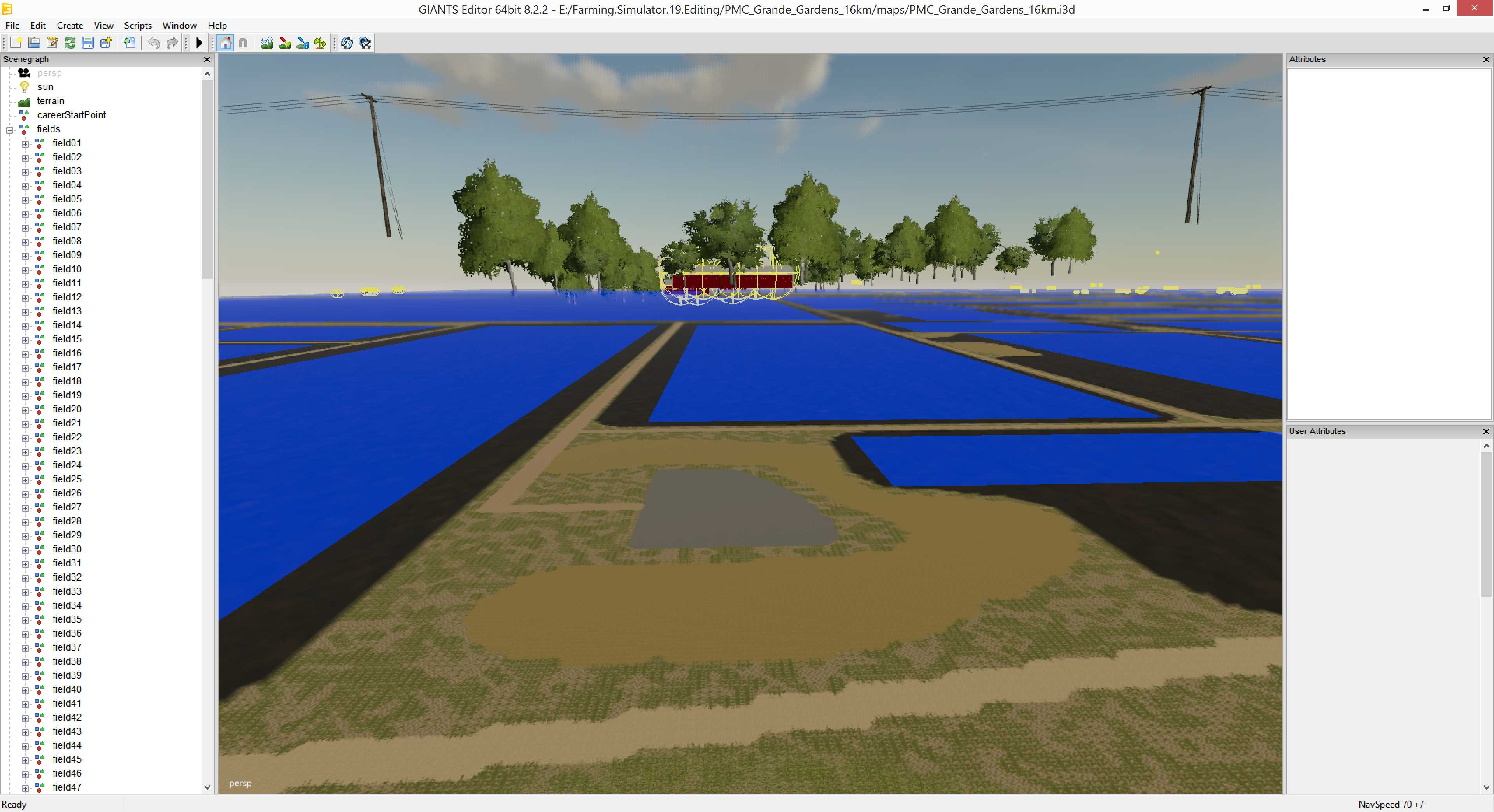Click the Save As icon with the star
The height and width of the screenshot is (812, 1494).
pos(106,43)
